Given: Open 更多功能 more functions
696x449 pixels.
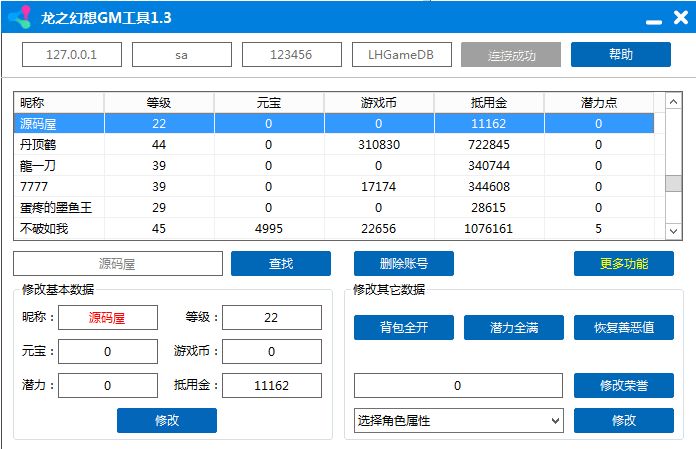Looking at the screenshot, I should tap(623, 264).
